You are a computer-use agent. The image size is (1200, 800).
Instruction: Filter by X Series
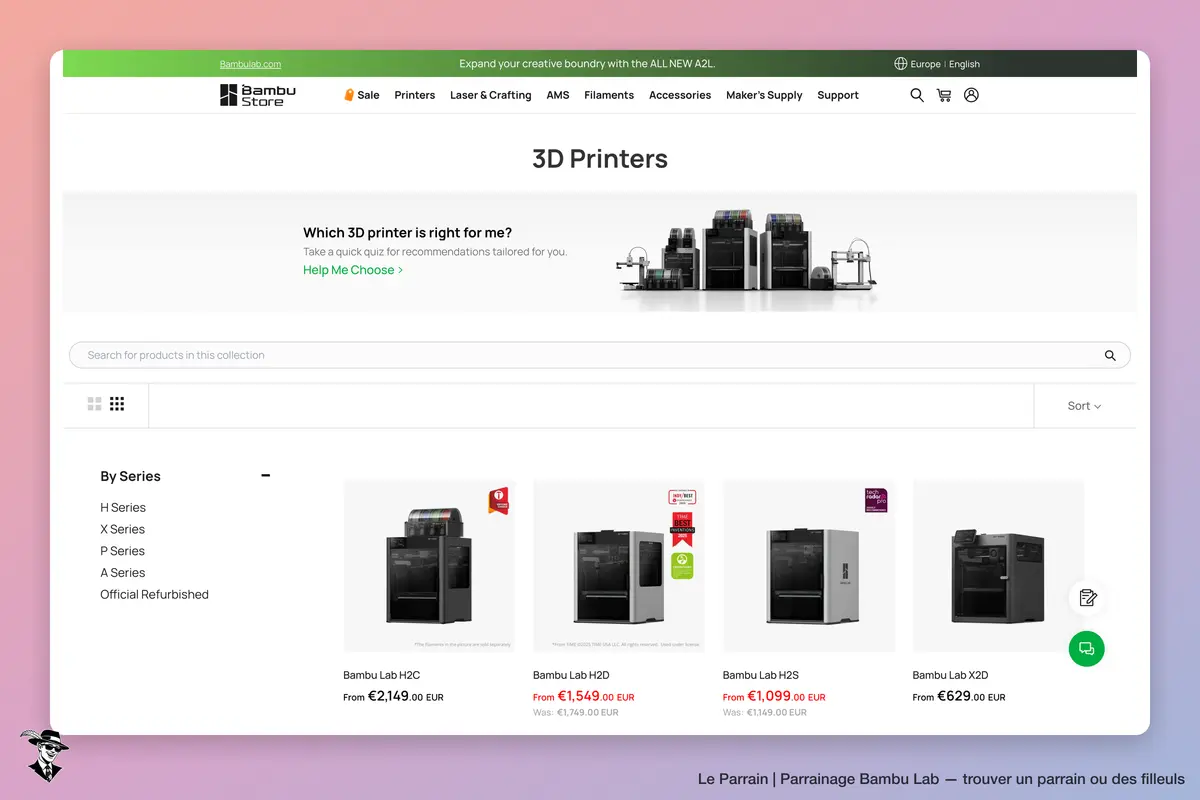pos(122,530)
